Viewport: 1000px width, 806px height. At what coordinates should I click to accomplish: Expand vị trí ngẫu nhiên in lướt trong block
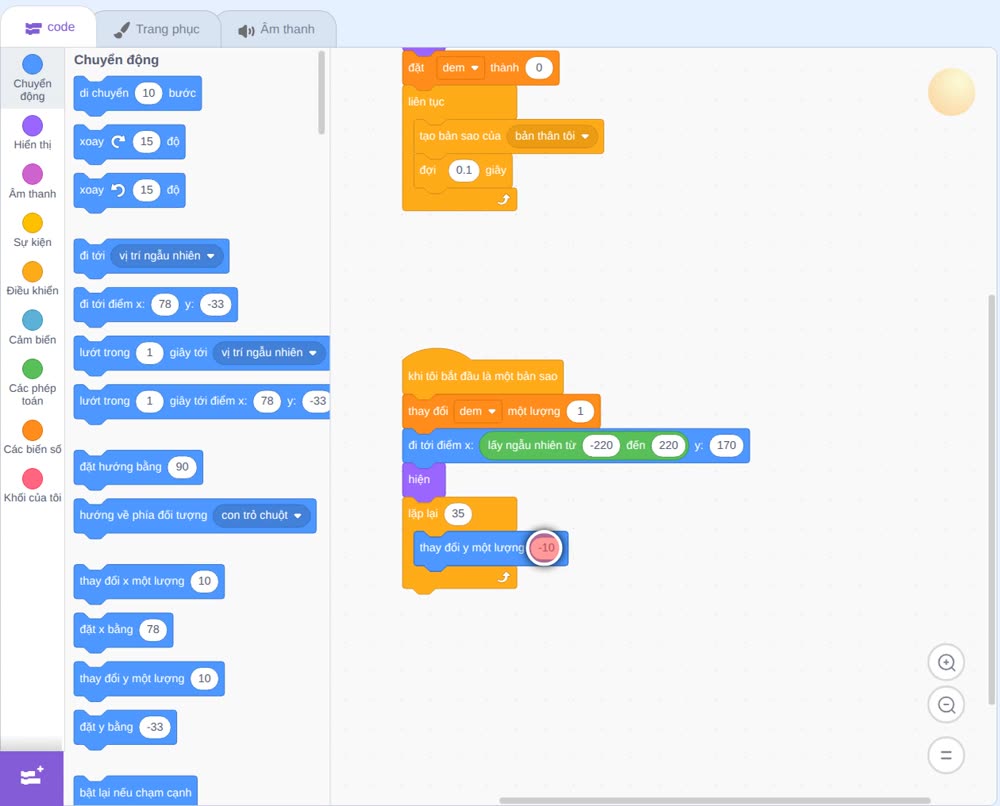tap(268, 353)
